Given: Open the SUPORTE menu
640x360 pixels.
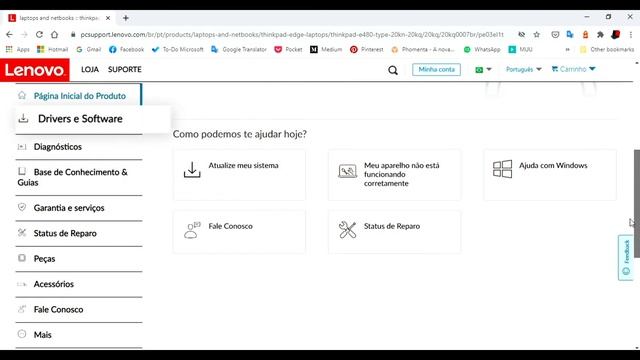Looking at the screenshot, I should pos(124,69).
